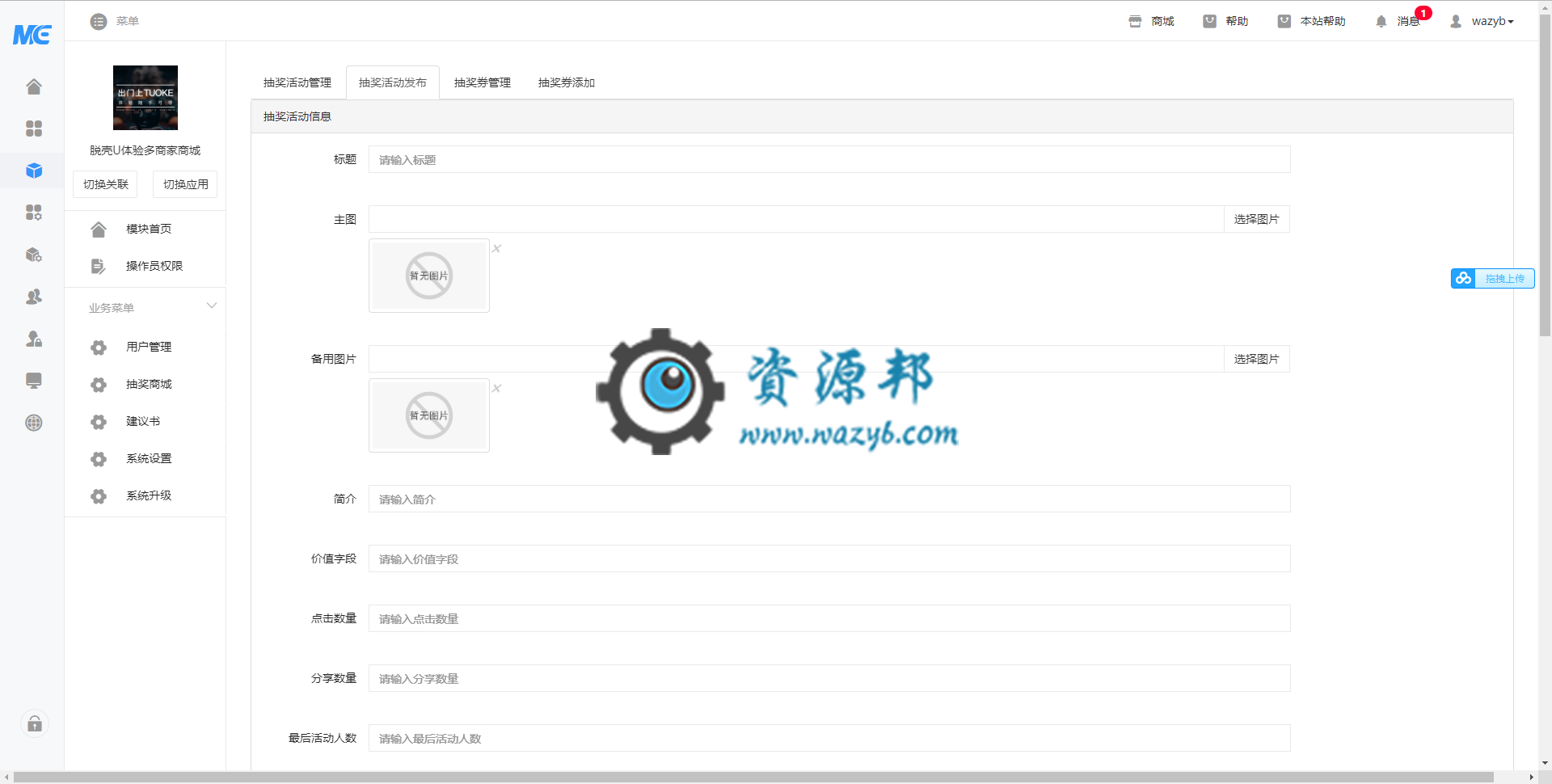Open the cube-with-gear icon in left rail

point(33,255)
